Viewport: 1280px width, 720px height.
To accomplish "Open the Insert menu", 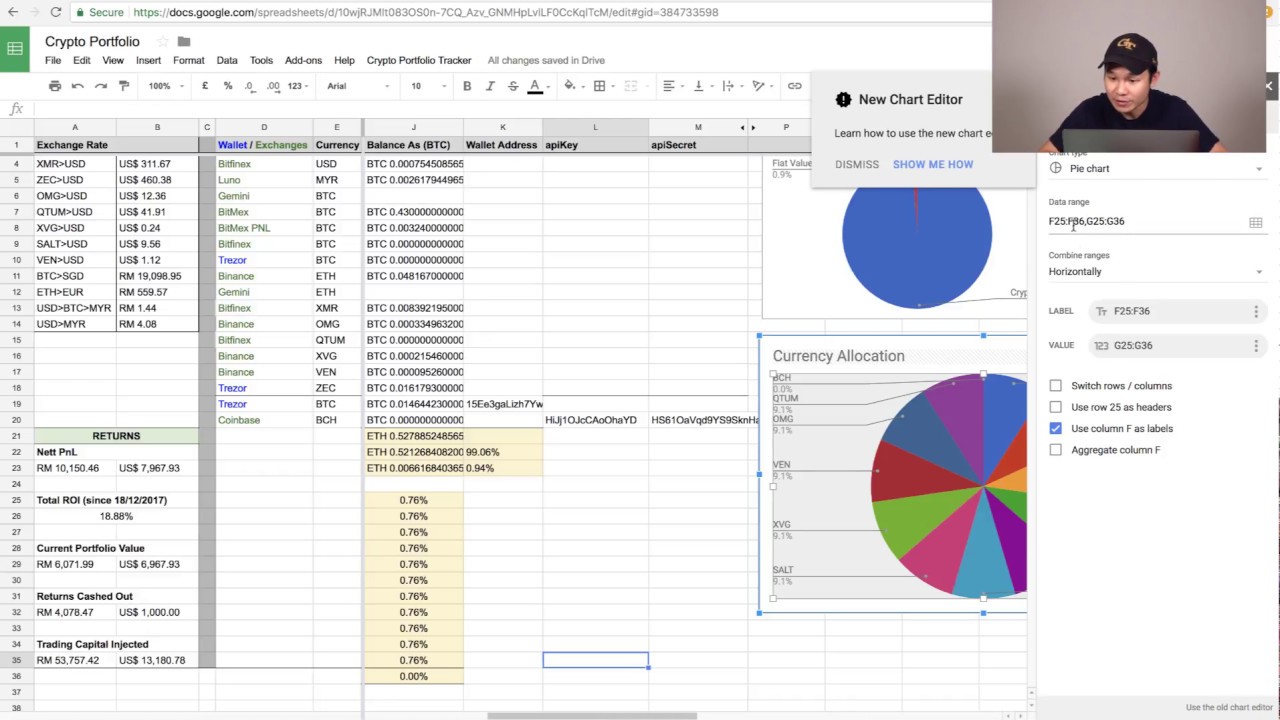I will point(148,60).
